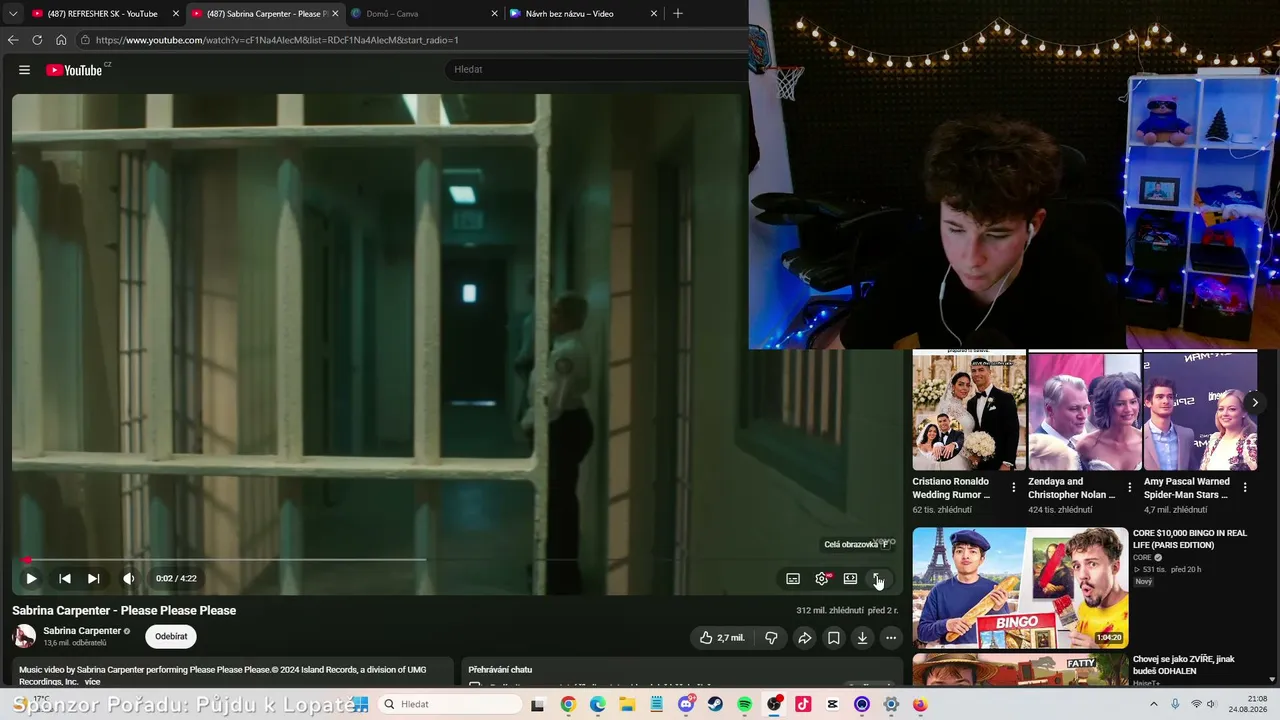Open Firefox from the taskbar

921,704
